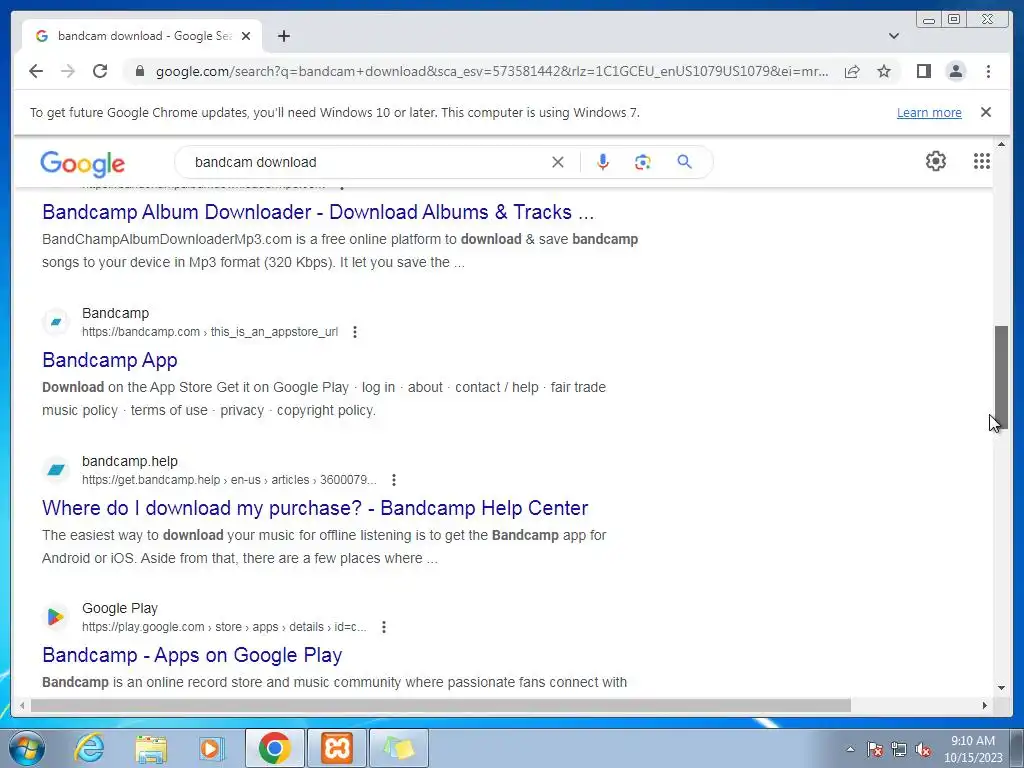Click the scroll left arrow at bottom
Screen dimensions: 1024x768
click(x=22, y=705)
